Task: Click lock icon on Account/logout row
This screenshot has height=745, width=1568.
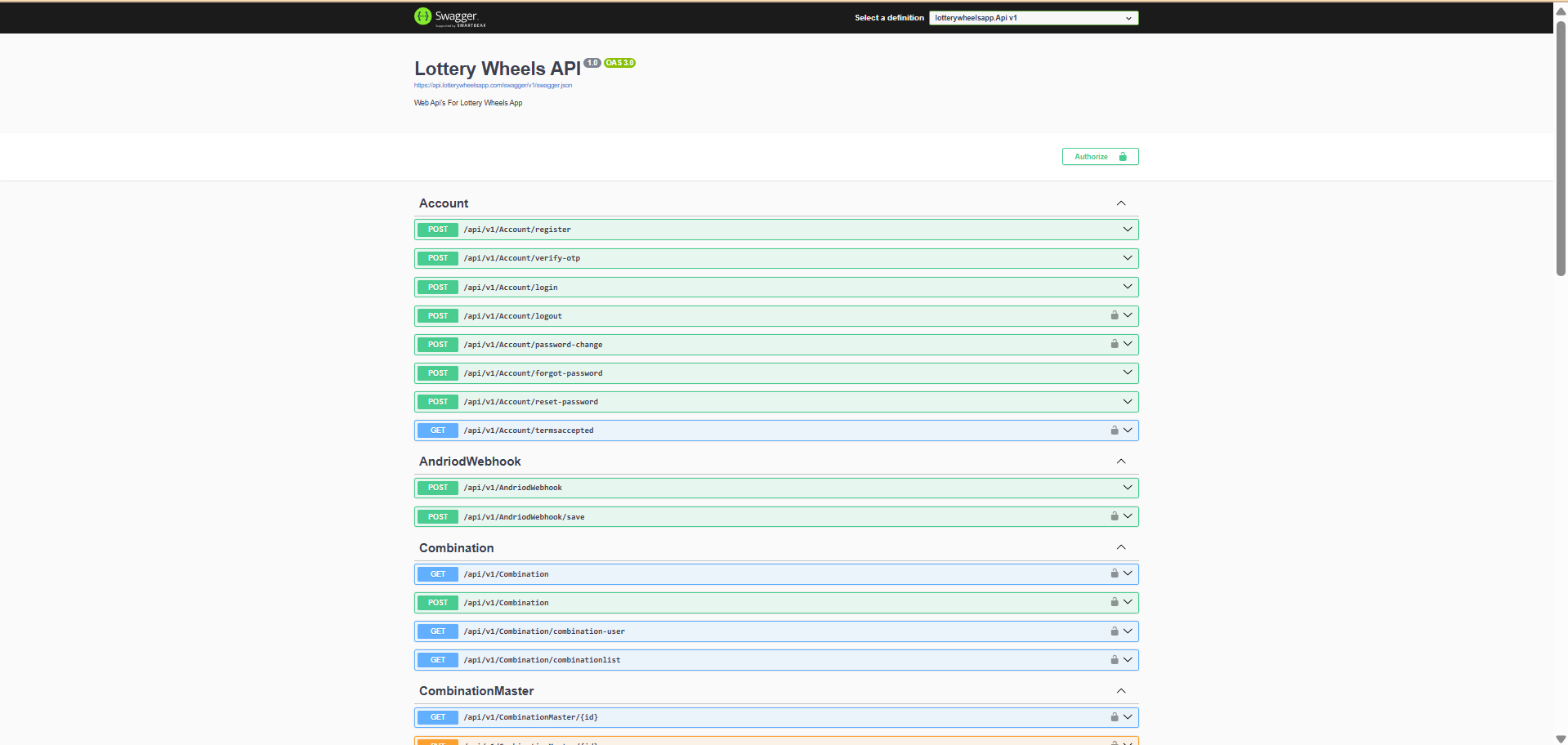Action: (x=1115, y=315)
